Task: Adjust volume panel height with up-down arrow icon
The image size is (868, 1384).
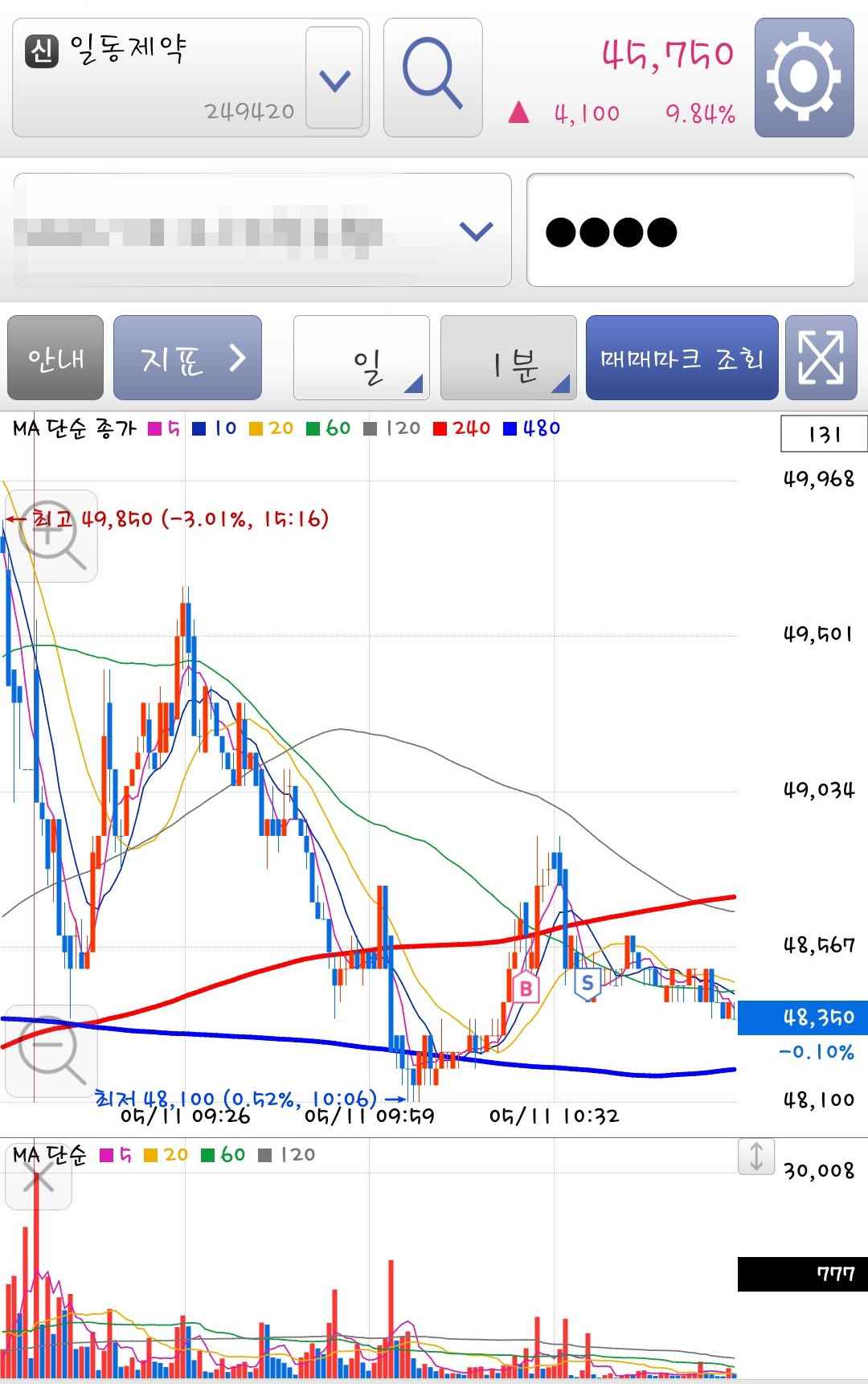Action: click(x=756, y=1157)
